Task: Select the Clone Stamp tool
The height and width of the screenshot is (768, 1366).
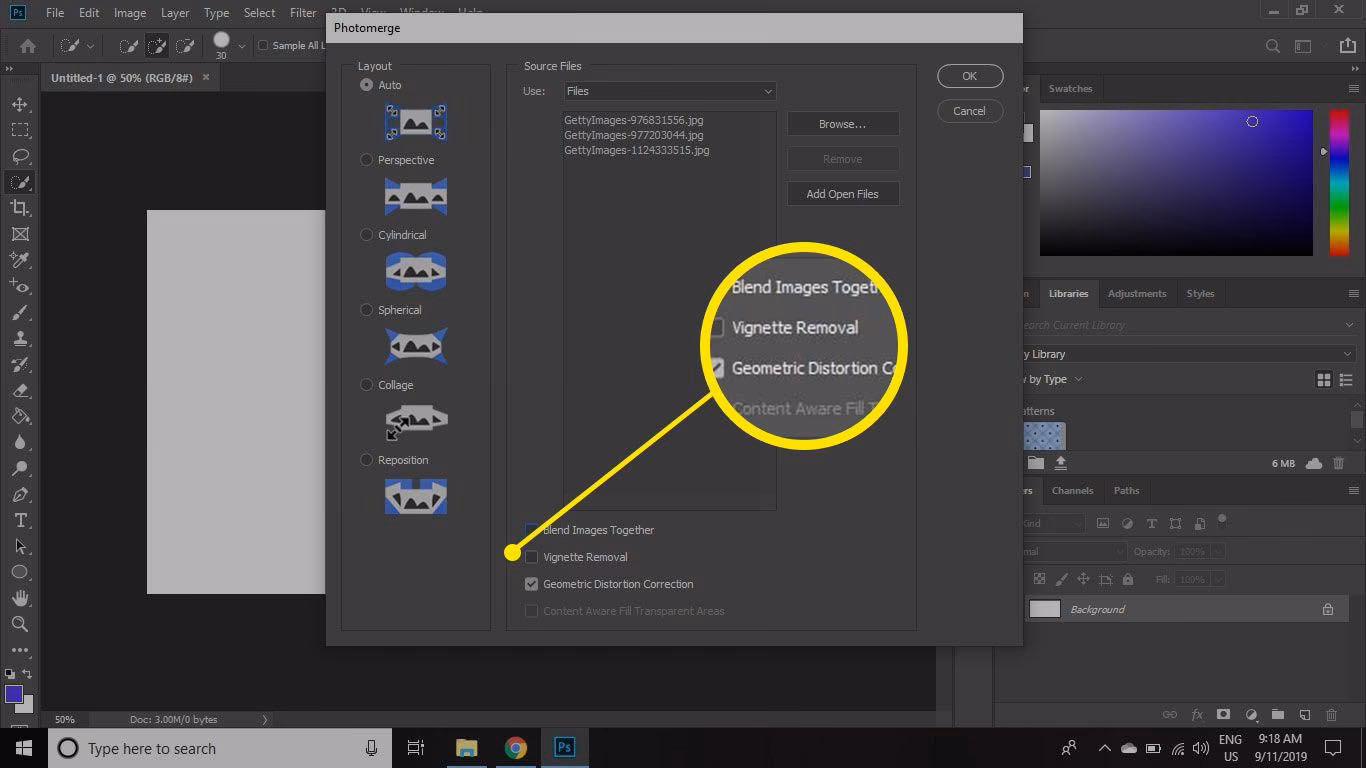Action: coord(20,338)
